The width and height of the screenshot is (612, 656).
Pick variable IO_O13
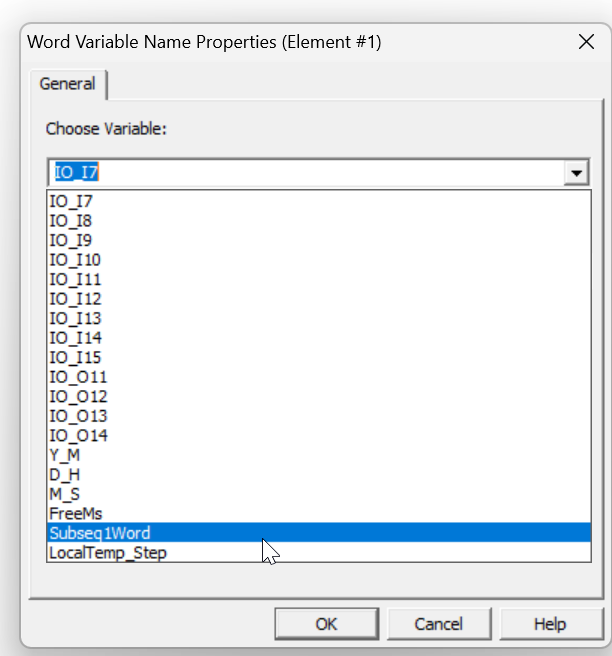click(319, 416)
